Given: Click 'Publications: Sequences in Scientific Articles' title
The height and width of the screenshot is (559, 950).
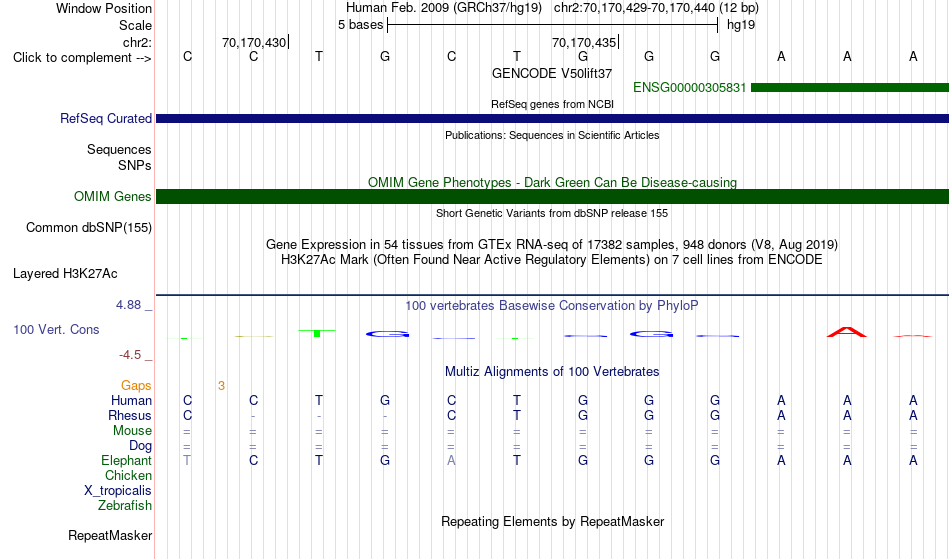Looking at the screenshot, I should [x=552, y=135].
